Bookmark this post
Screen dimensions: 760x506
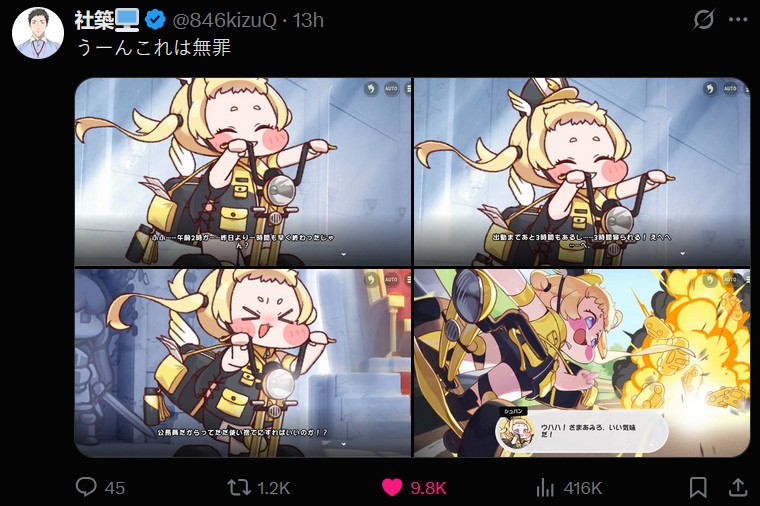coord(698,487)
